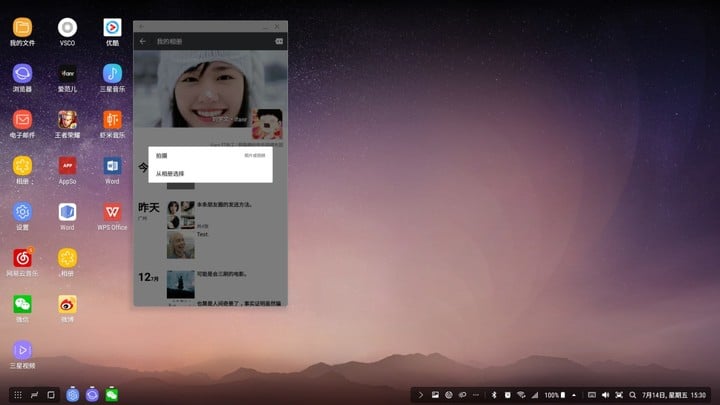720x405 pixels.
Task: Switch to WeChat from the taskbar
Action: 112,395
